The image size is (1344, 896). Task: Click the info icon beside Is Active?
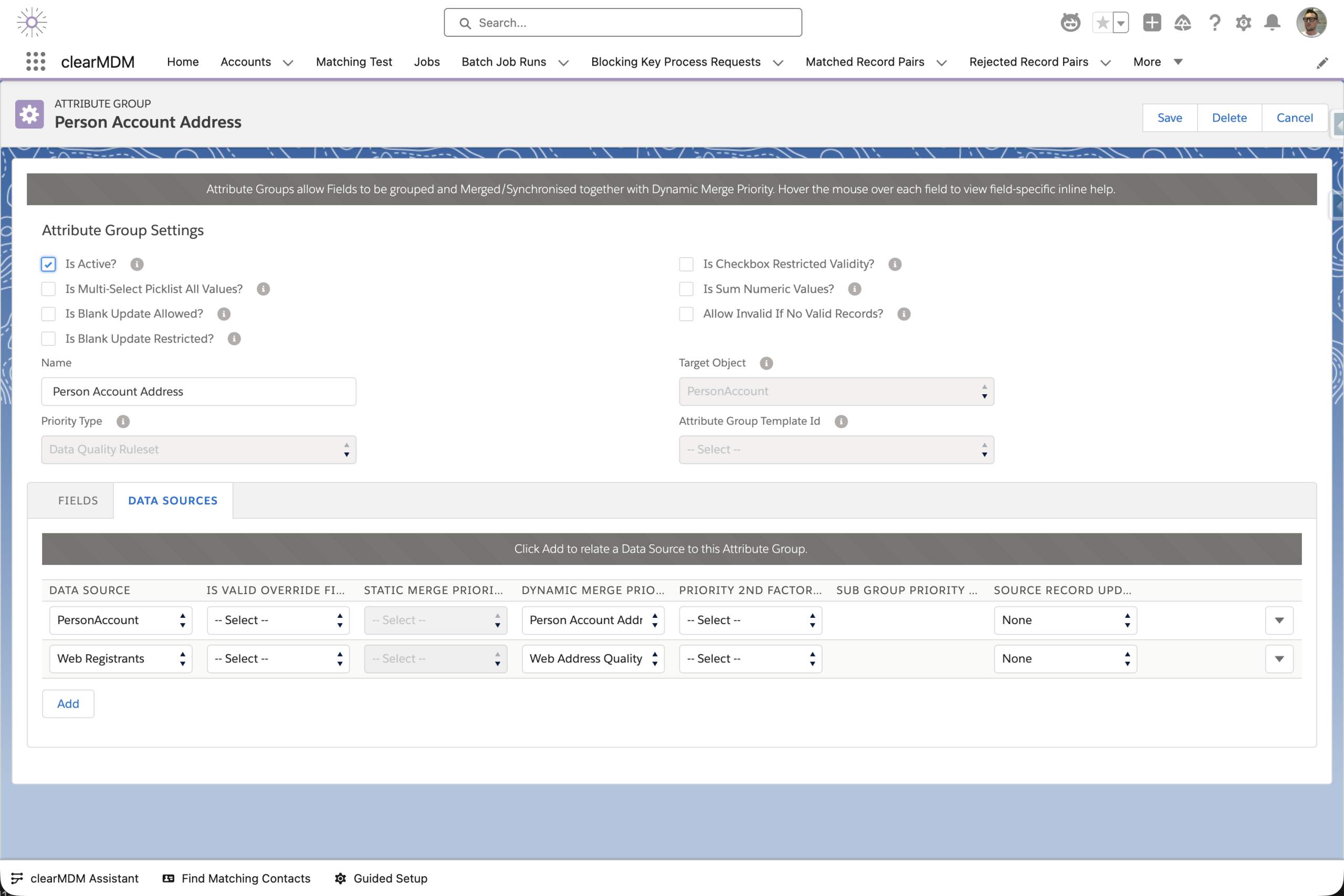point(136,264)
